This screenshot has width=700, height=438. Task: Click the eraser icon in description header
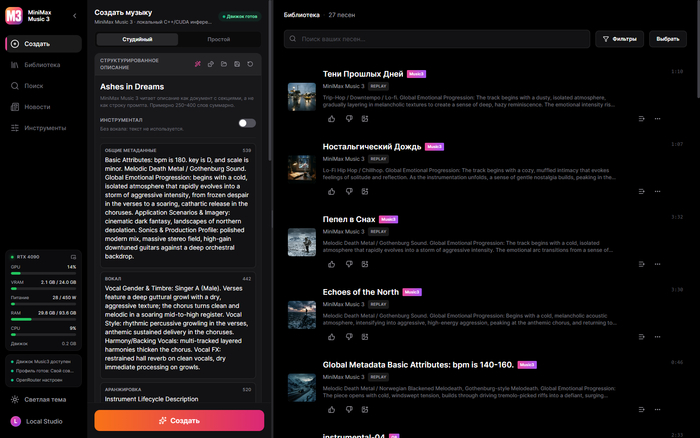click(x=211, y=64)
